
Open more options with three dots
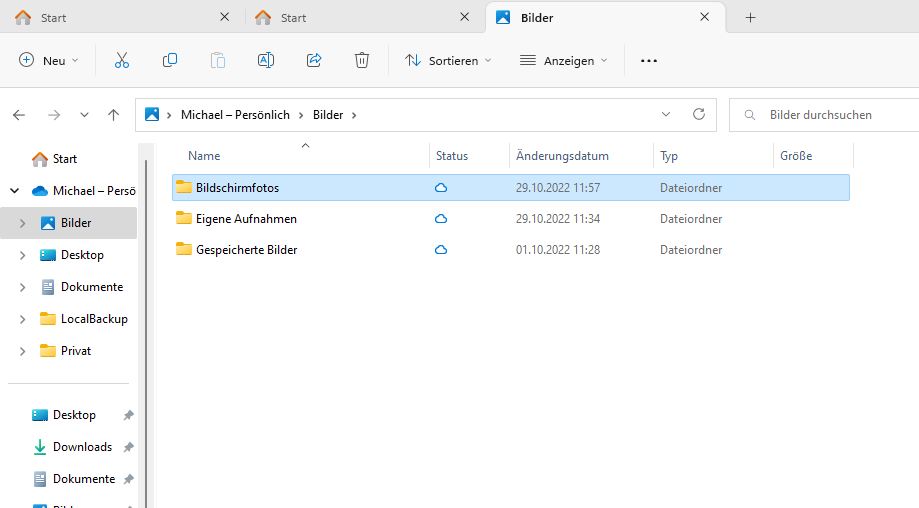(649, 61)
